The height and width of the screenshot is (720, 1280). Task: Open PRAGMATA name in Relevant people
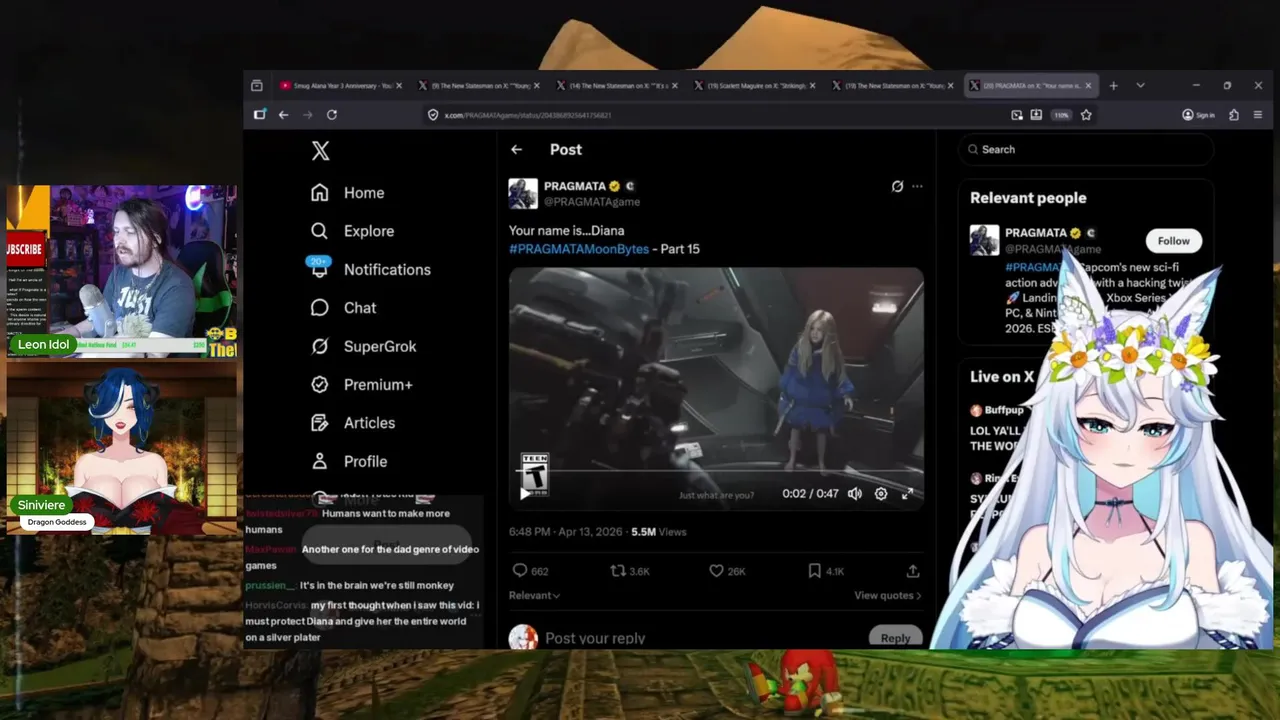point(1035,233)
